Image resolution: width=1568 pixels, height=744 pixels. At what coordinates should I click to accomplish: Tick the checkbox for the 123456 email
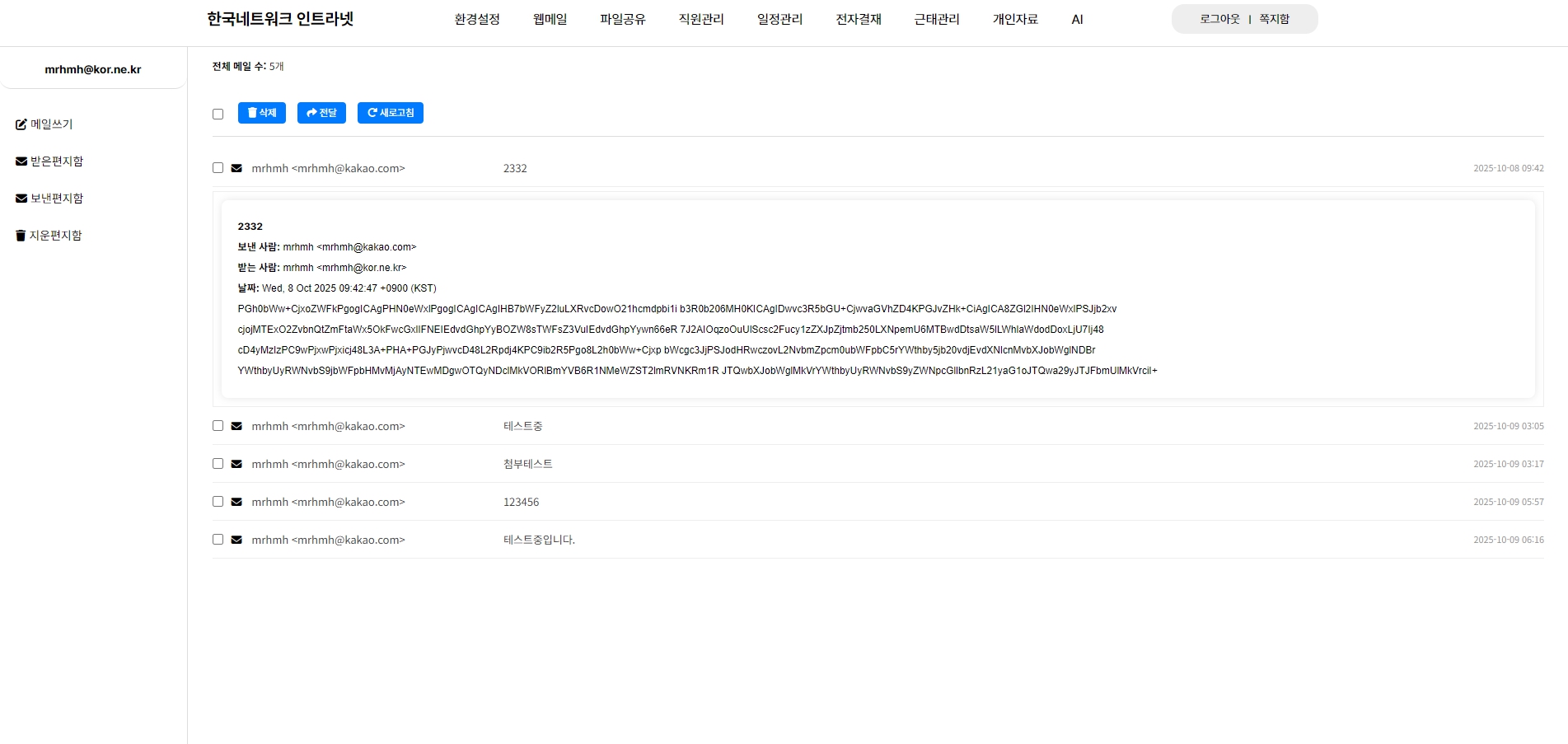(218, 502)
